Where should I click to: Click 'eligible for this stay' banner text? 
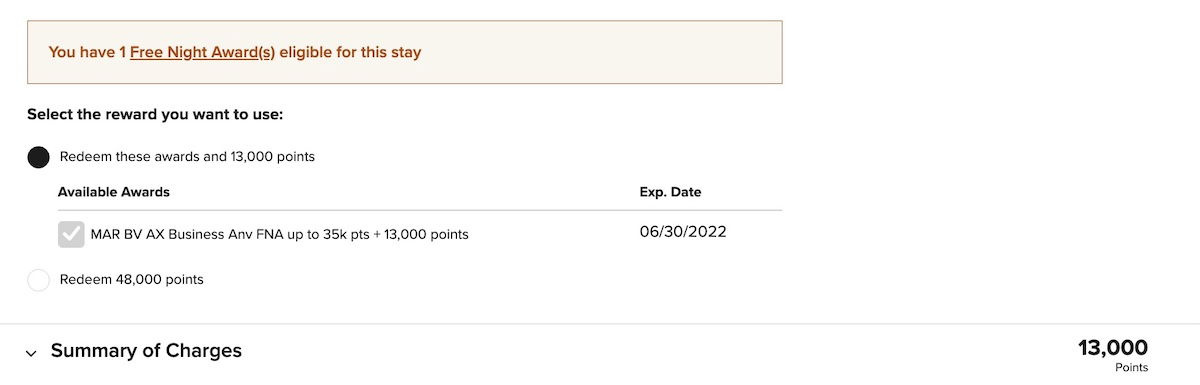(350, 52)
